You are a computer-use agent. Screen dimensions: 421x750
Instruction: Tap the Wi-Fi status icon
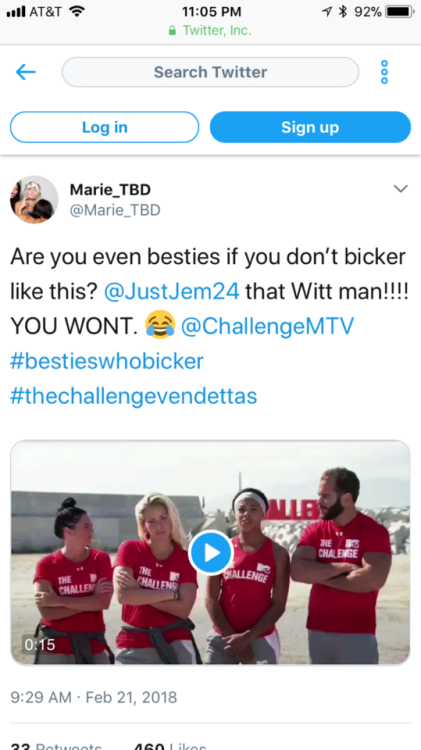(x=77, y=11)
